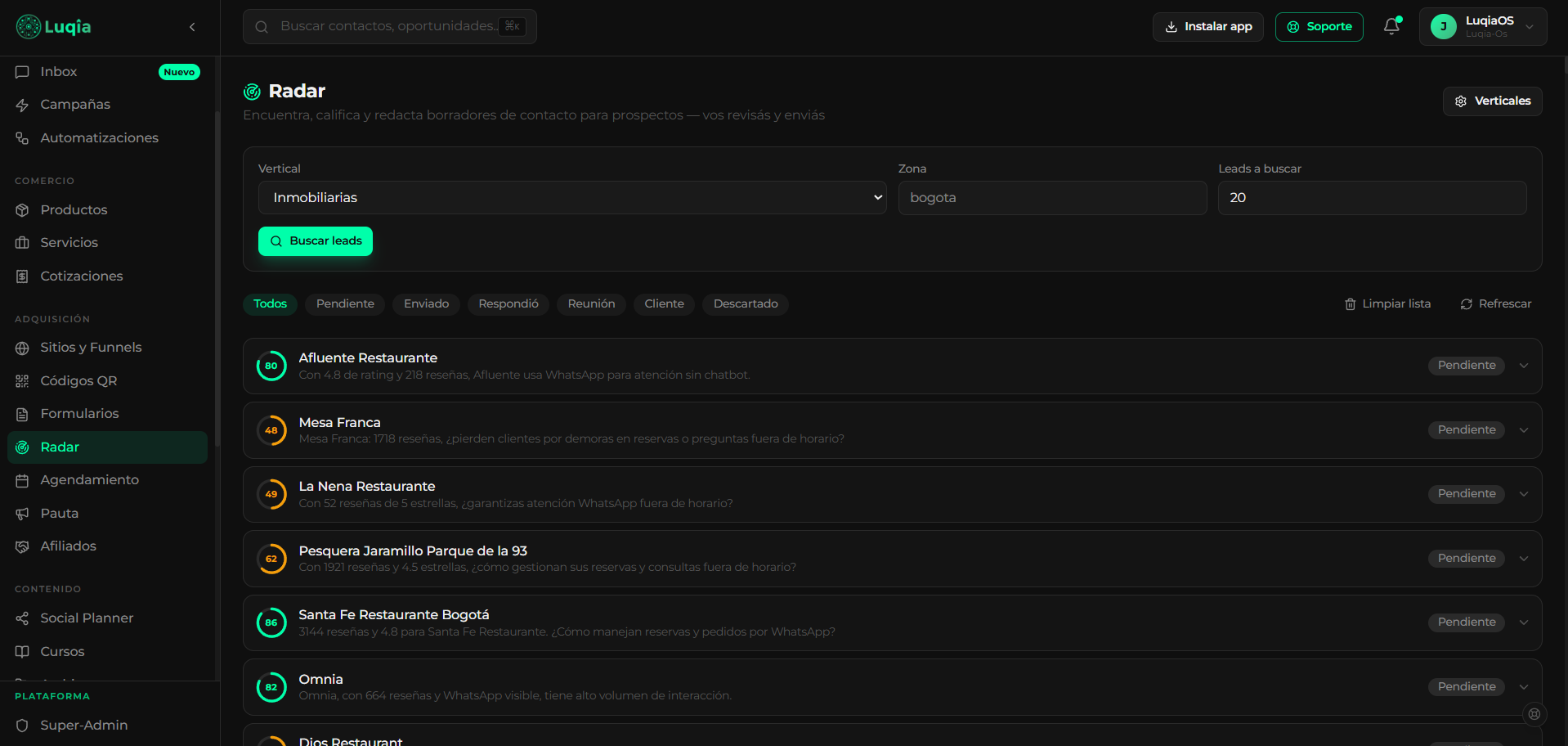Click the Radar icon in sidebar
This screenshot has width=1568, height=746.
point(22,447)
